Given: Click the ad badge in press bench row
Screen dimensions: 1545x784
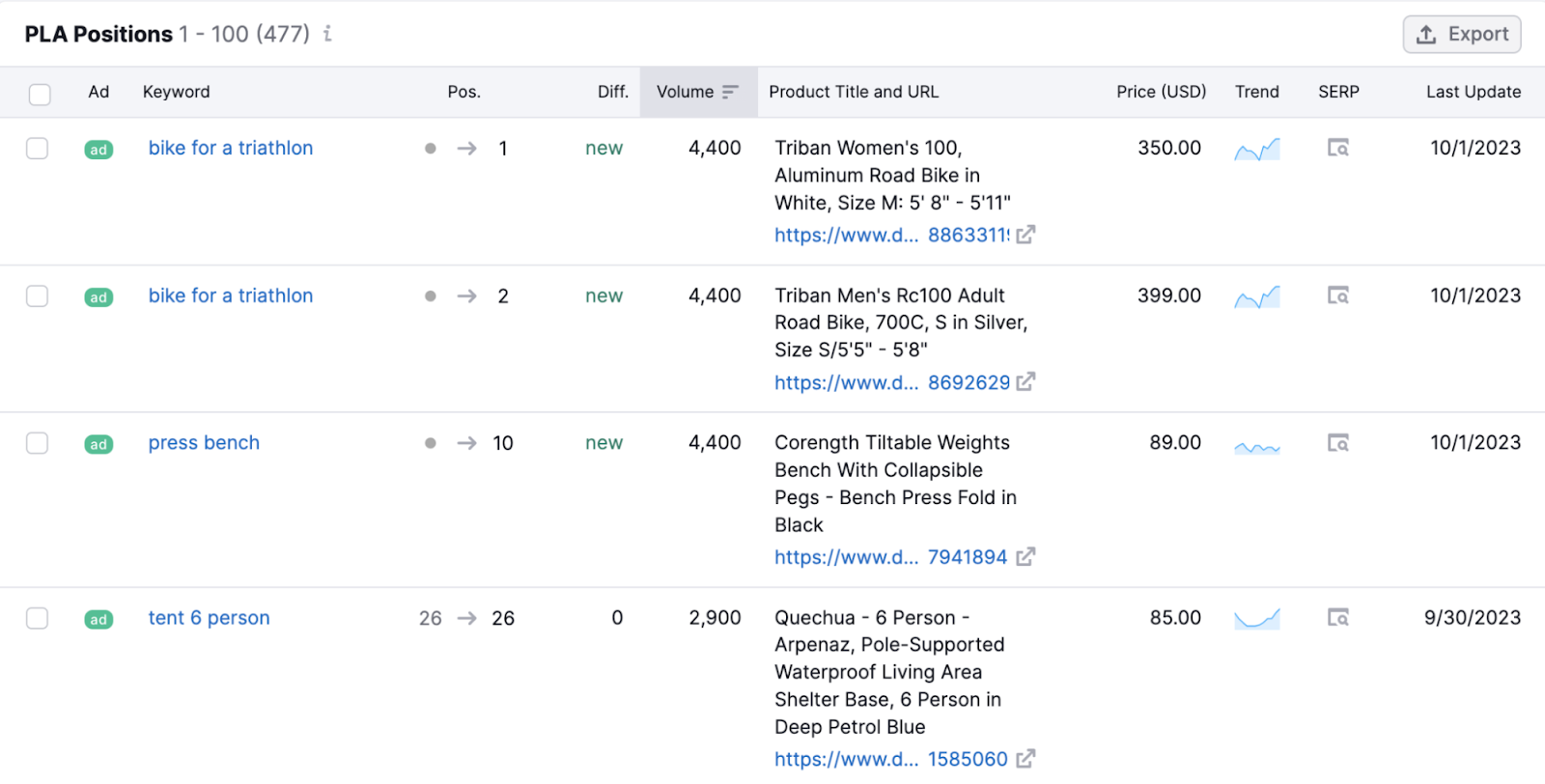Looking at the screenshot, I should coord(98,444).
